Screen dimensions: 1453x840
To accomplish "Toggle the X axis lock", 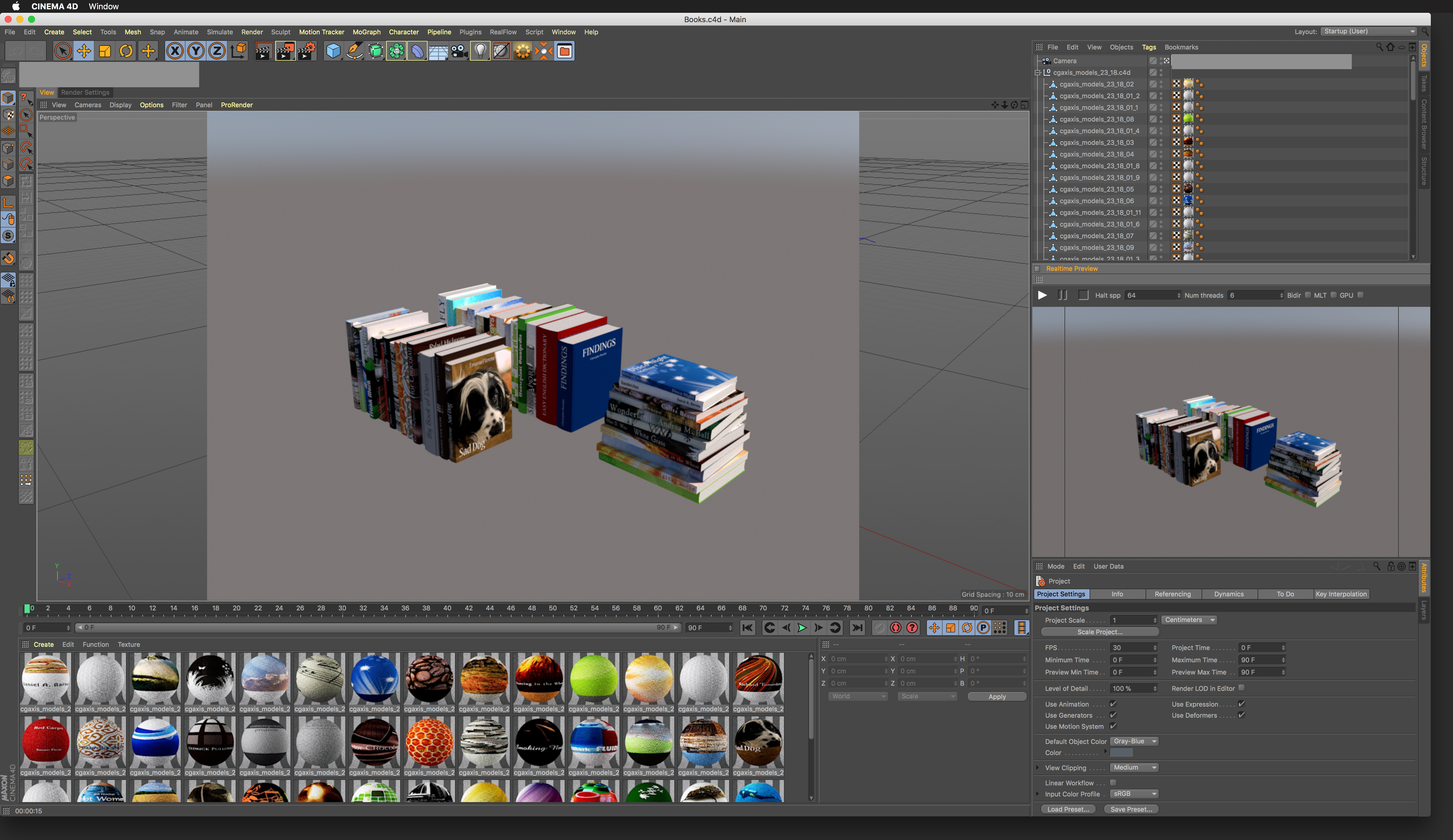I will pyautogui.click(x=175, y=51).
